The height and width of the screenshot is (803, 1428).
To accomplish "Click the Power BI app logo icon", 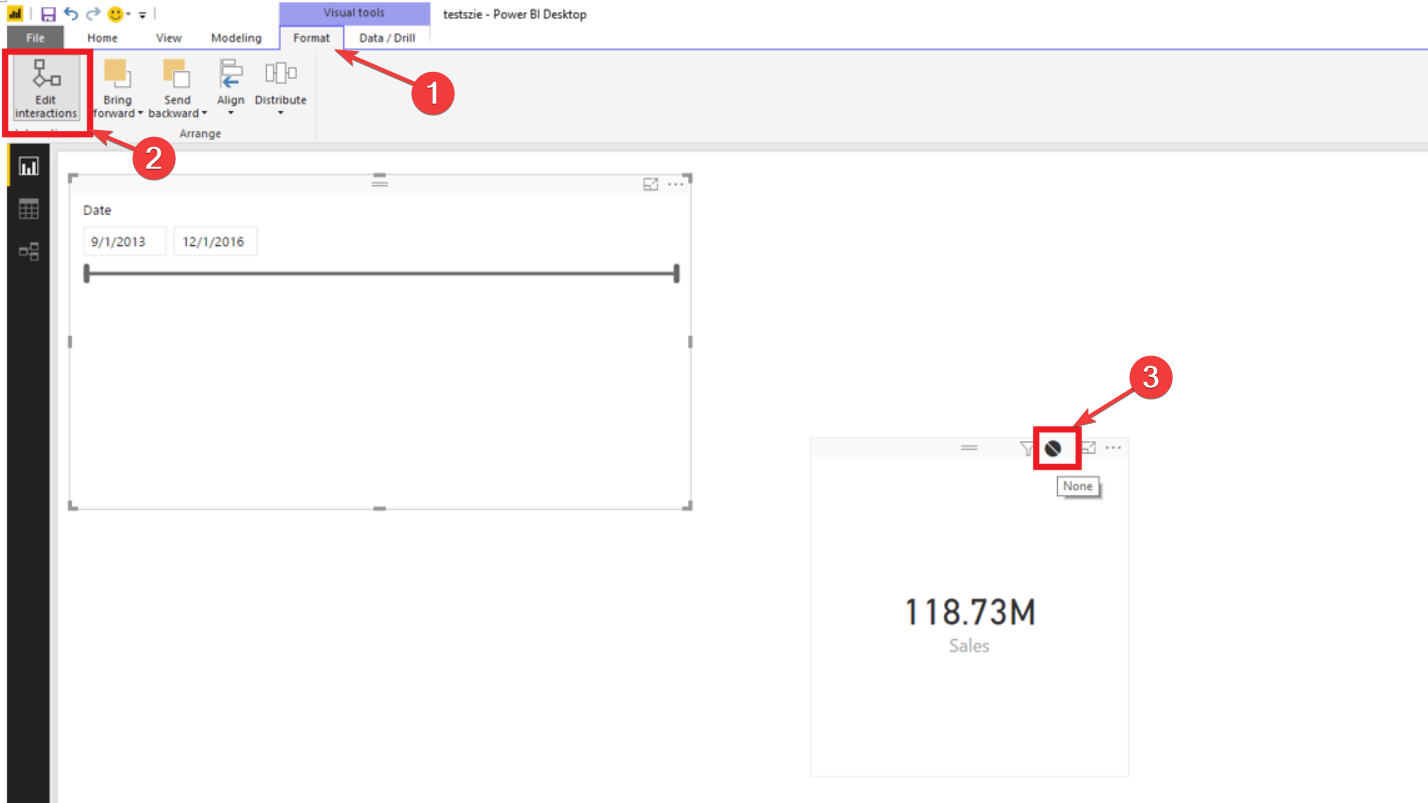I will tap(15, 14).
